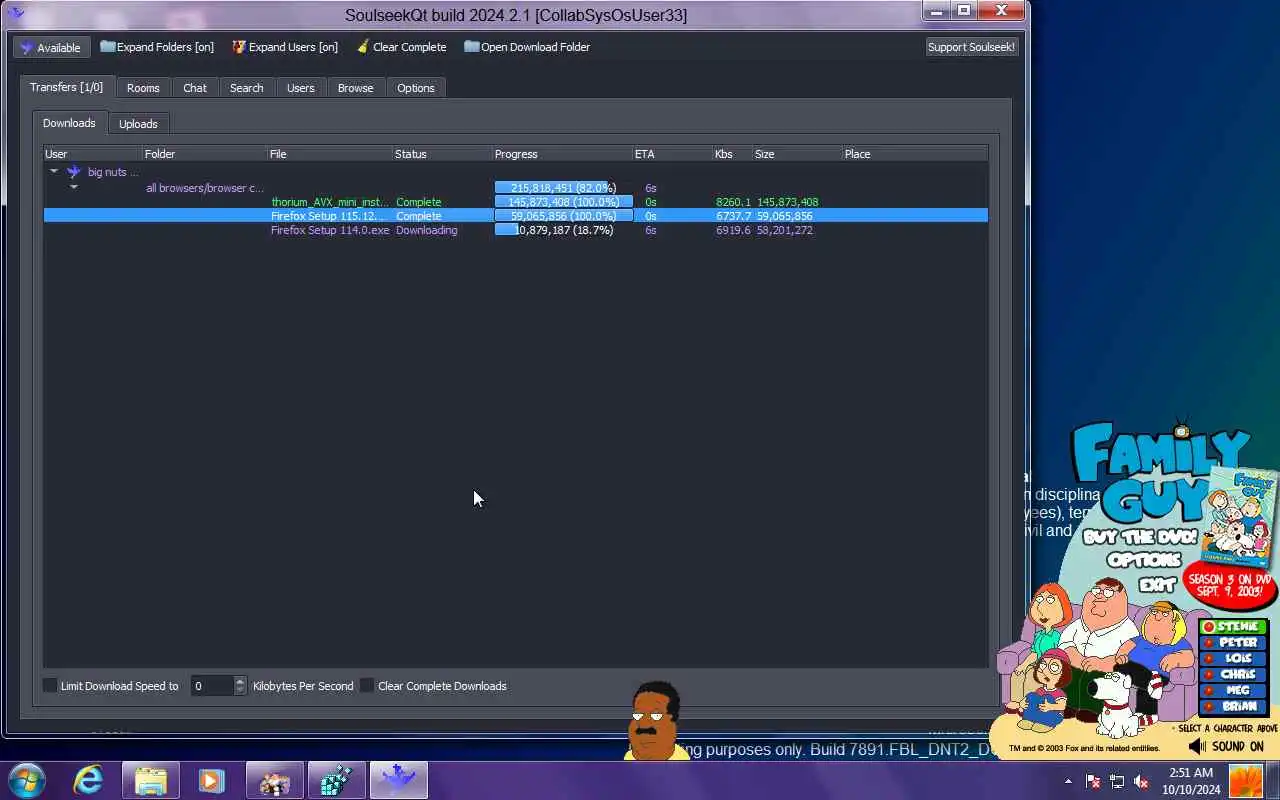Collapse the all browsers folder arrow

click(x=73, y=187)
